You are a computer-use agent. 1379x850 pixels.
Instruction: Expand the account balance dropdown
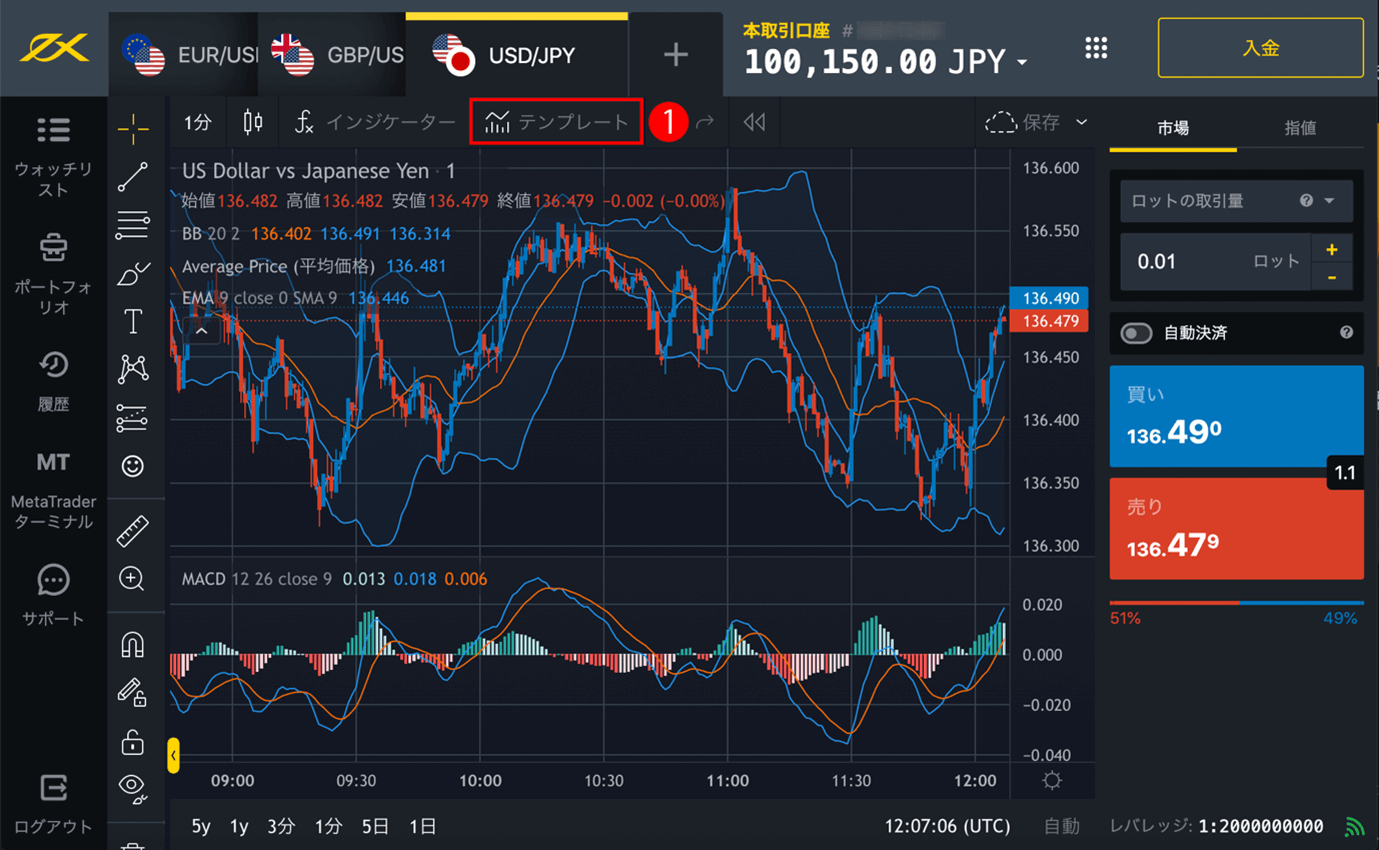click(x=1022, y=64)
